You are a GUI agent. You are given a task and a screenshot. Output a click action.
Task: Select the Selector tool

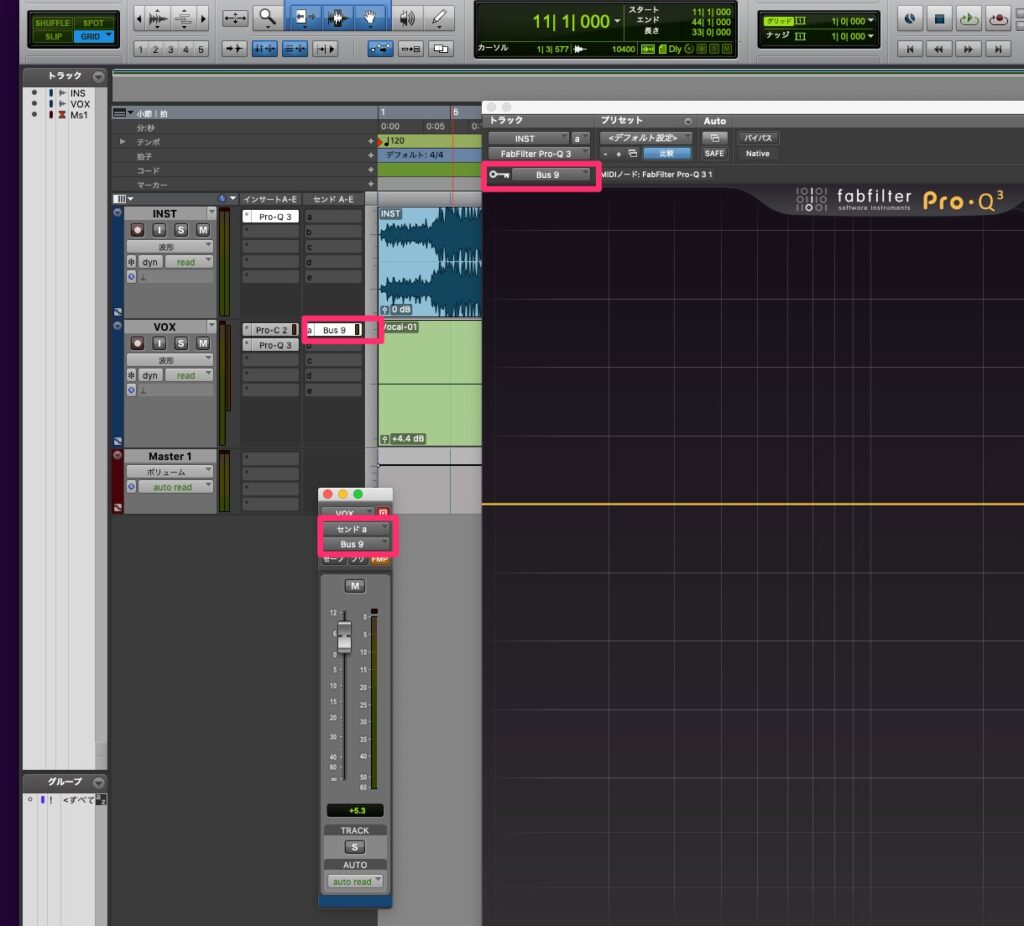coord(338,18)
